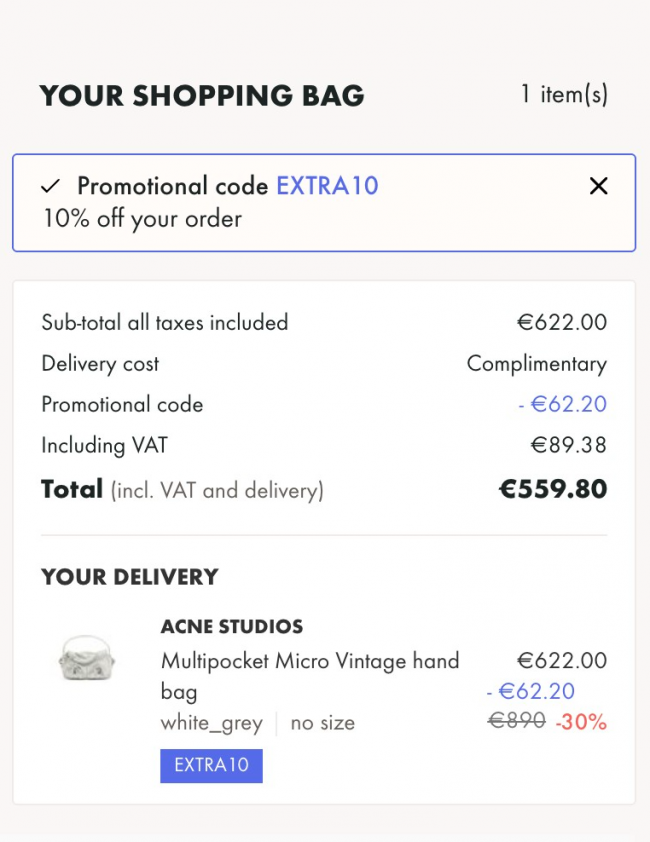Click the Complimentary delivery cost value
Viewport: 650px width, 842px height.
536,364
